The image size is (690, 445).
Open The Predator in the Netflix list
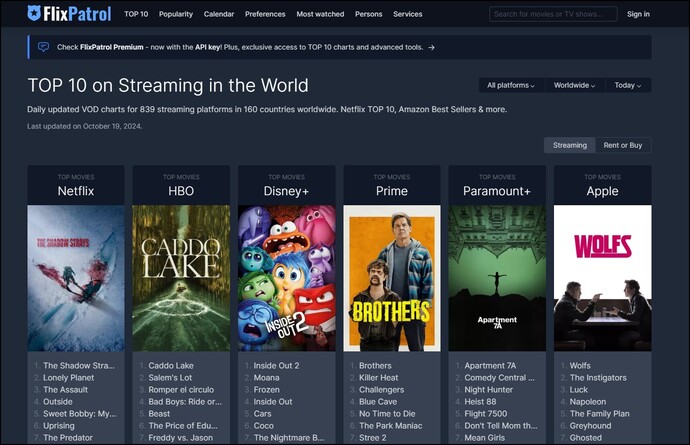[68, 438]
